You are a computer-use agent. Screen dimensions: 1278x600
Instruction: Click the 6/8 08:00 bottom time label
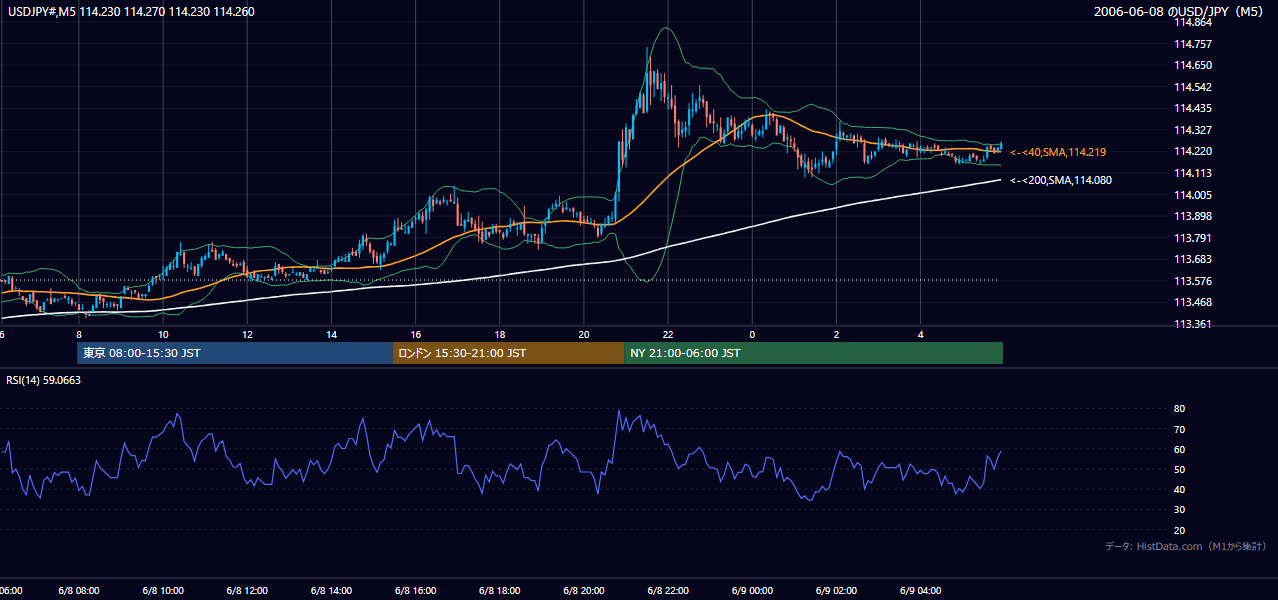point(79,590)
